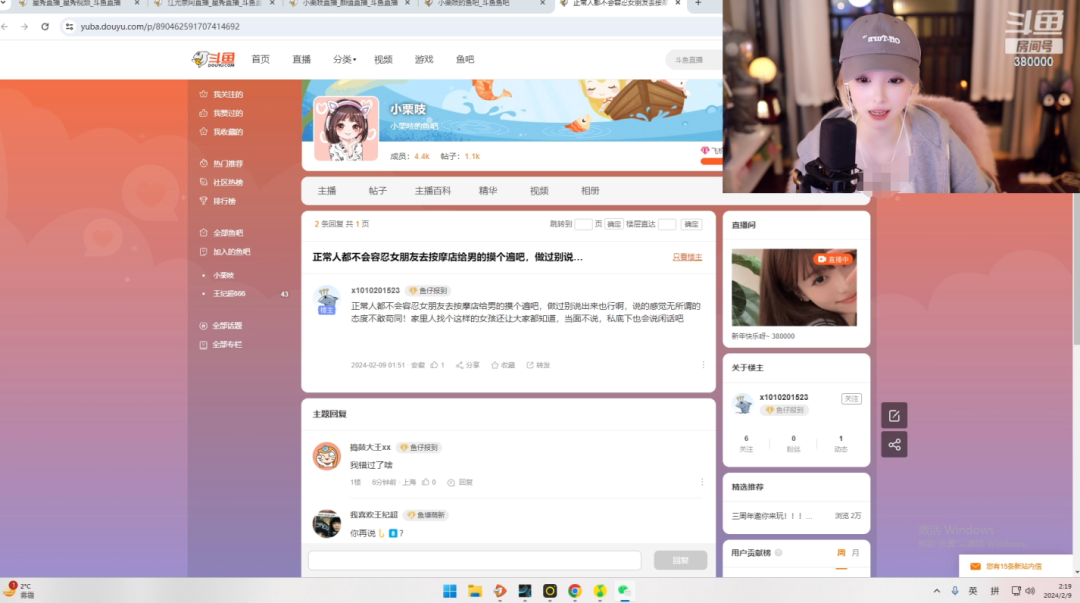Switch to 帖子 tab
Viewport: 1080px width, 603px height.
pyautogui.click(x=377, y=191)
